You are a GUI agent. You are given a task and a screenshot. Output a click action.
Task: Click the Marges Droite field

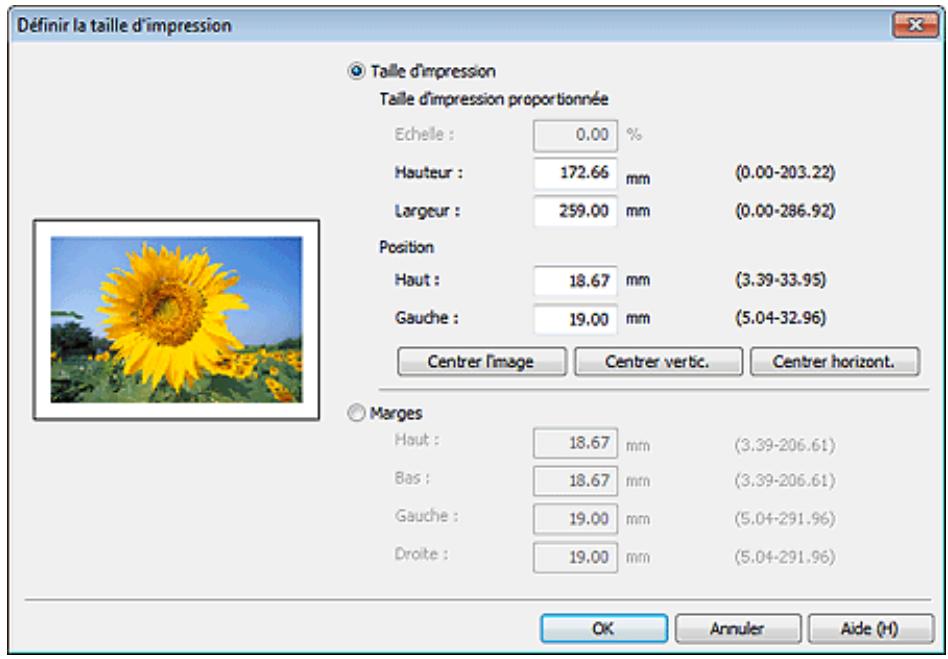pyautogui.click(x=576, y=557)
